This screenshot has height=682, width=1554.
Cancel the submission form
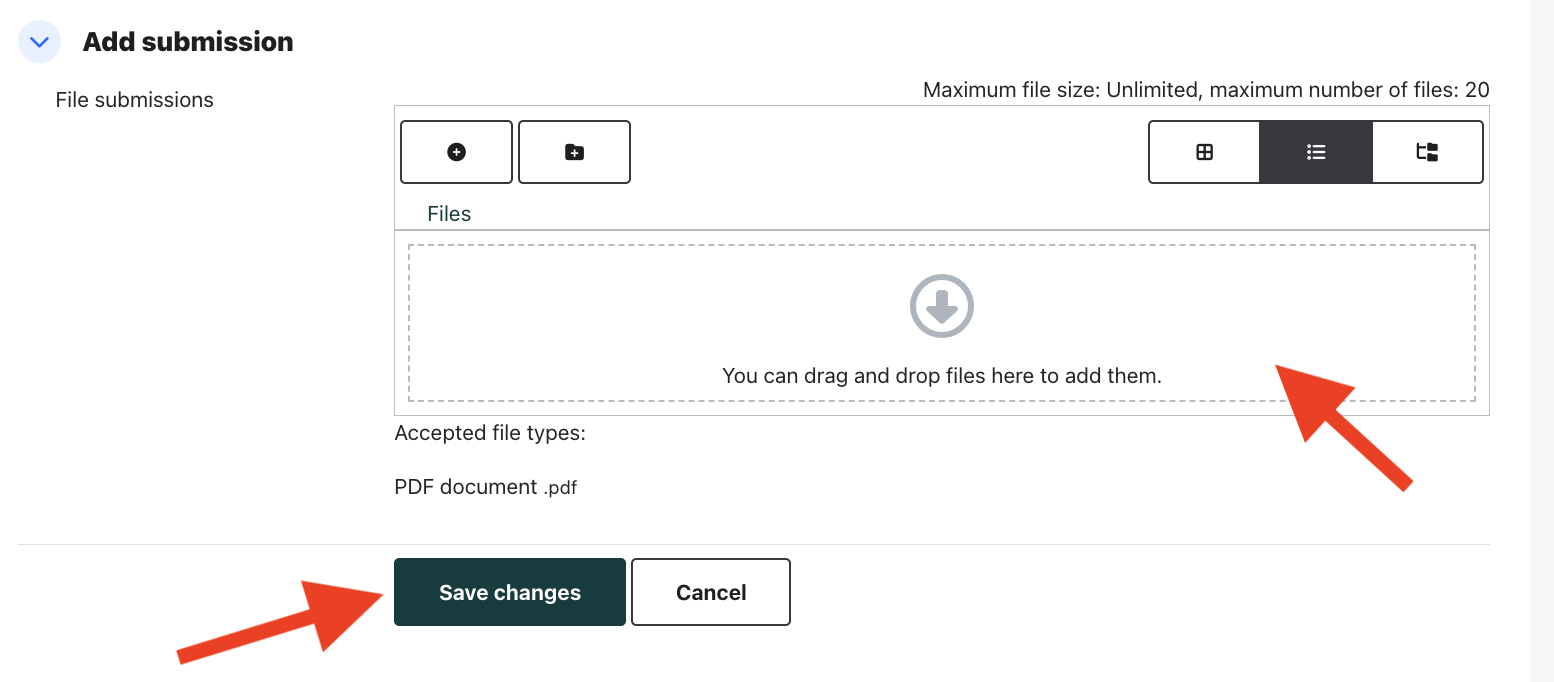pyautogui.click(x=711, y=592)
